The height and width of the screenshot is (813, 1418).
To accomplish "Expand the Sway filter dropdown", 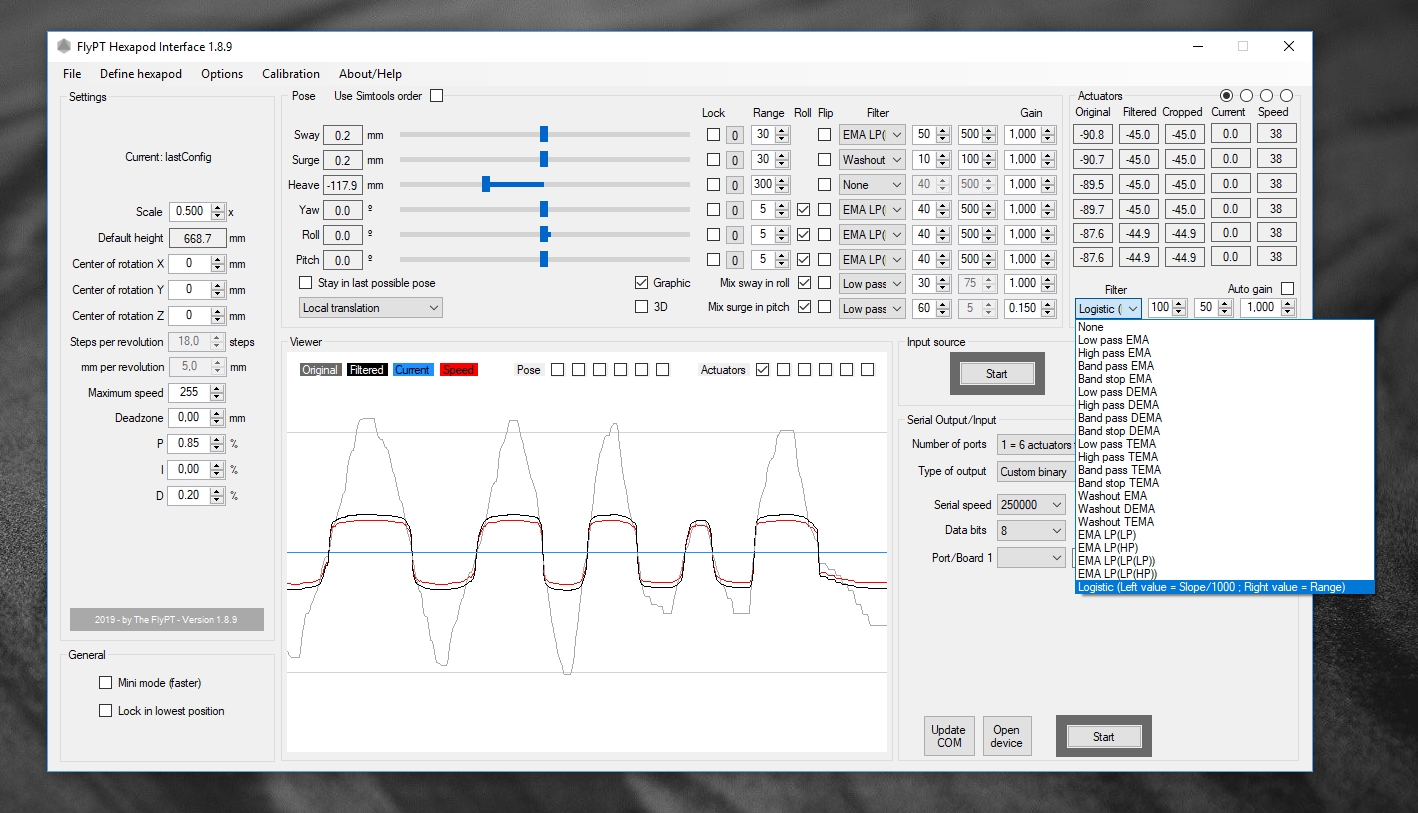I will 872,135.
